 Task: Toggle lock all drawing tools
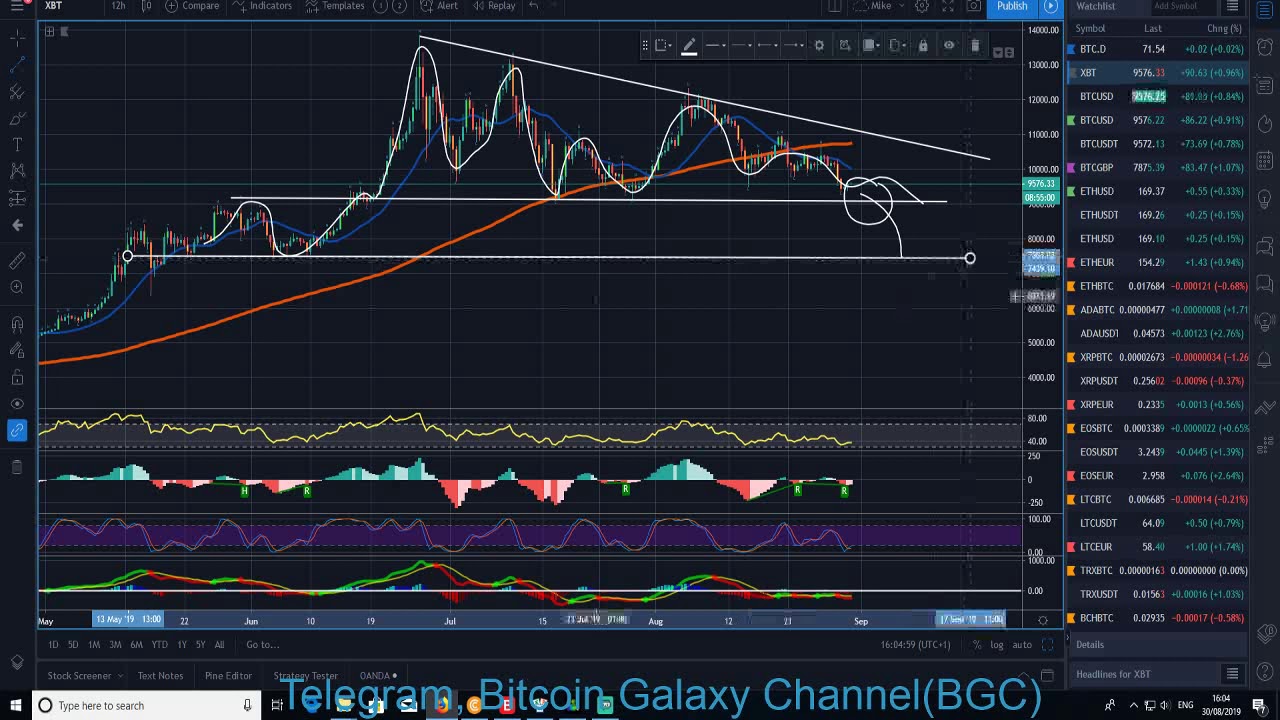pyautogui.click(x=17, y=377)
